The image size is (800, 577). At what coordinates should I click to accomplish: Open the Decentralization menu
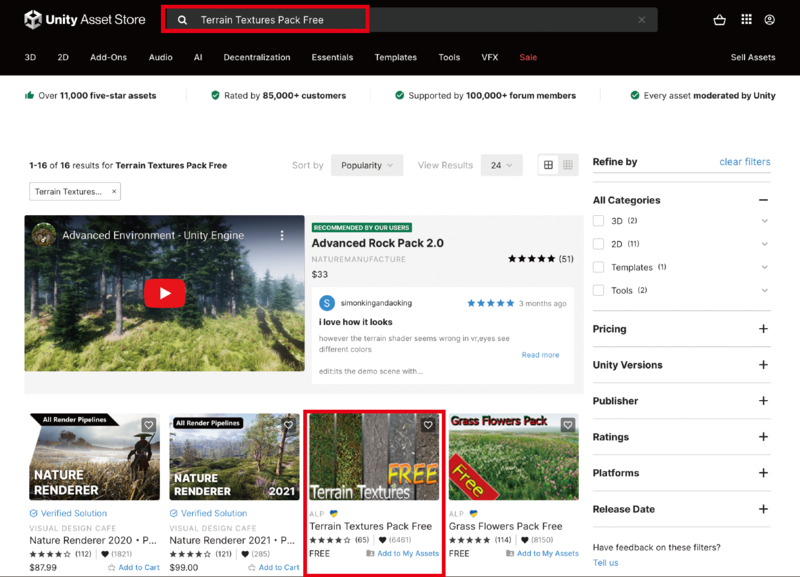pos(257,57)
